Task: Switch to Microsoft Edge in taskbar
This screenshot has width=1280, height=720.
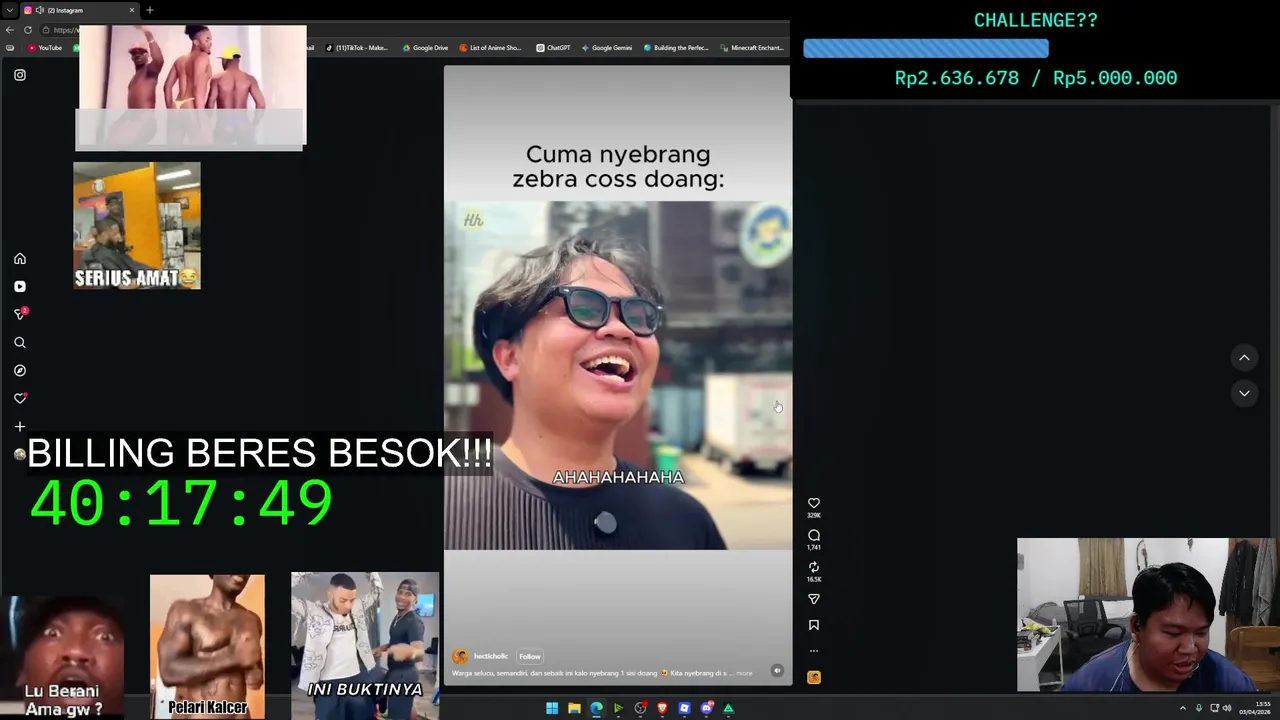Action: point(596,708)
